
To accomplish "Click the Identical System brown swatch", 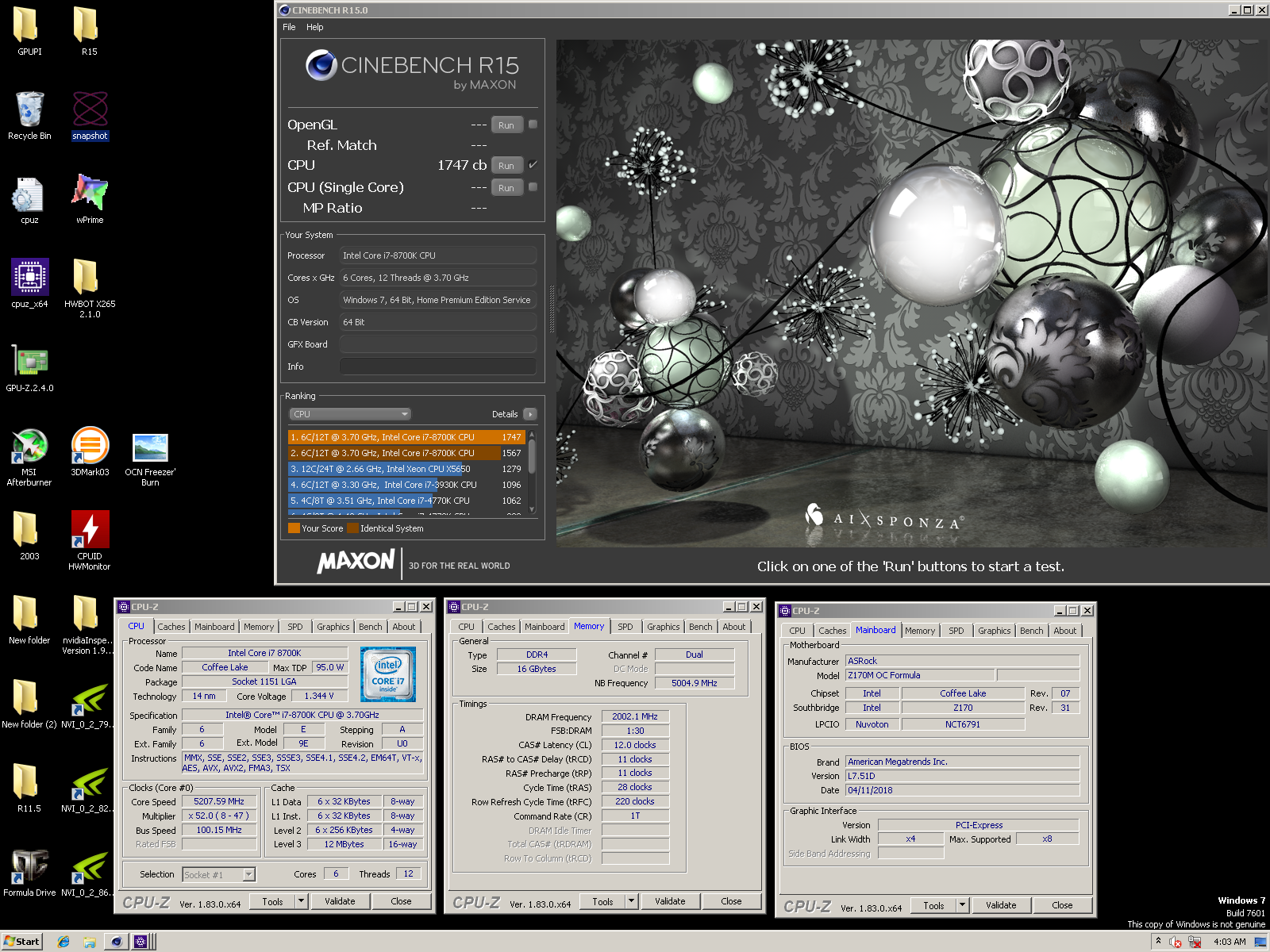I will point(352,528).
